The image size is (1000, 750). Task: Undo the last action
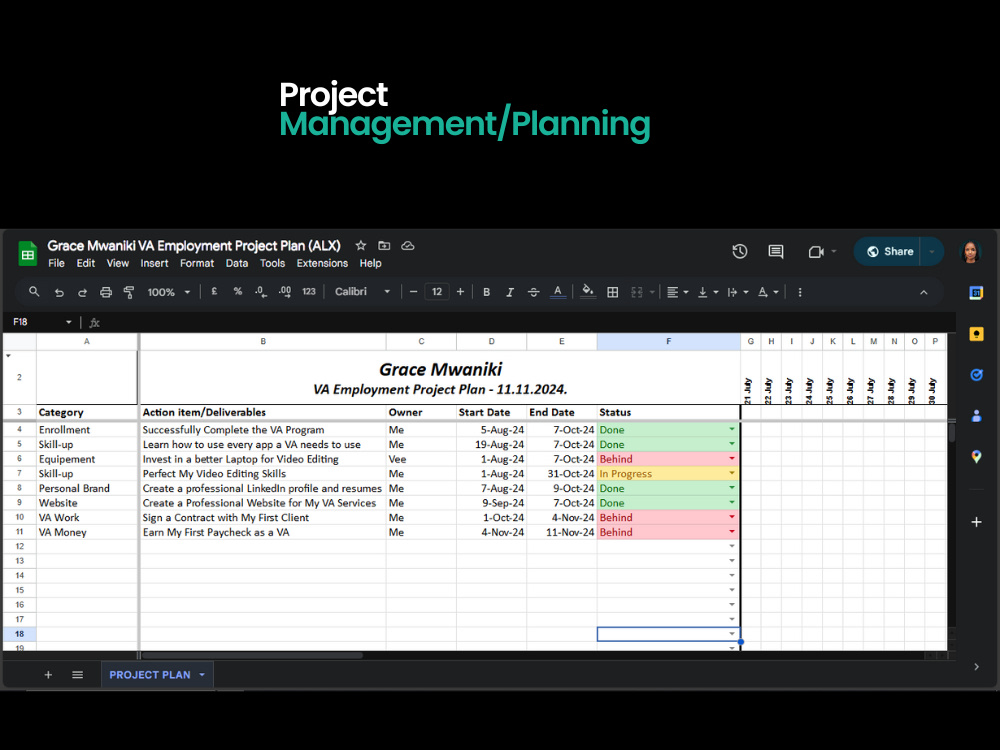59,292
